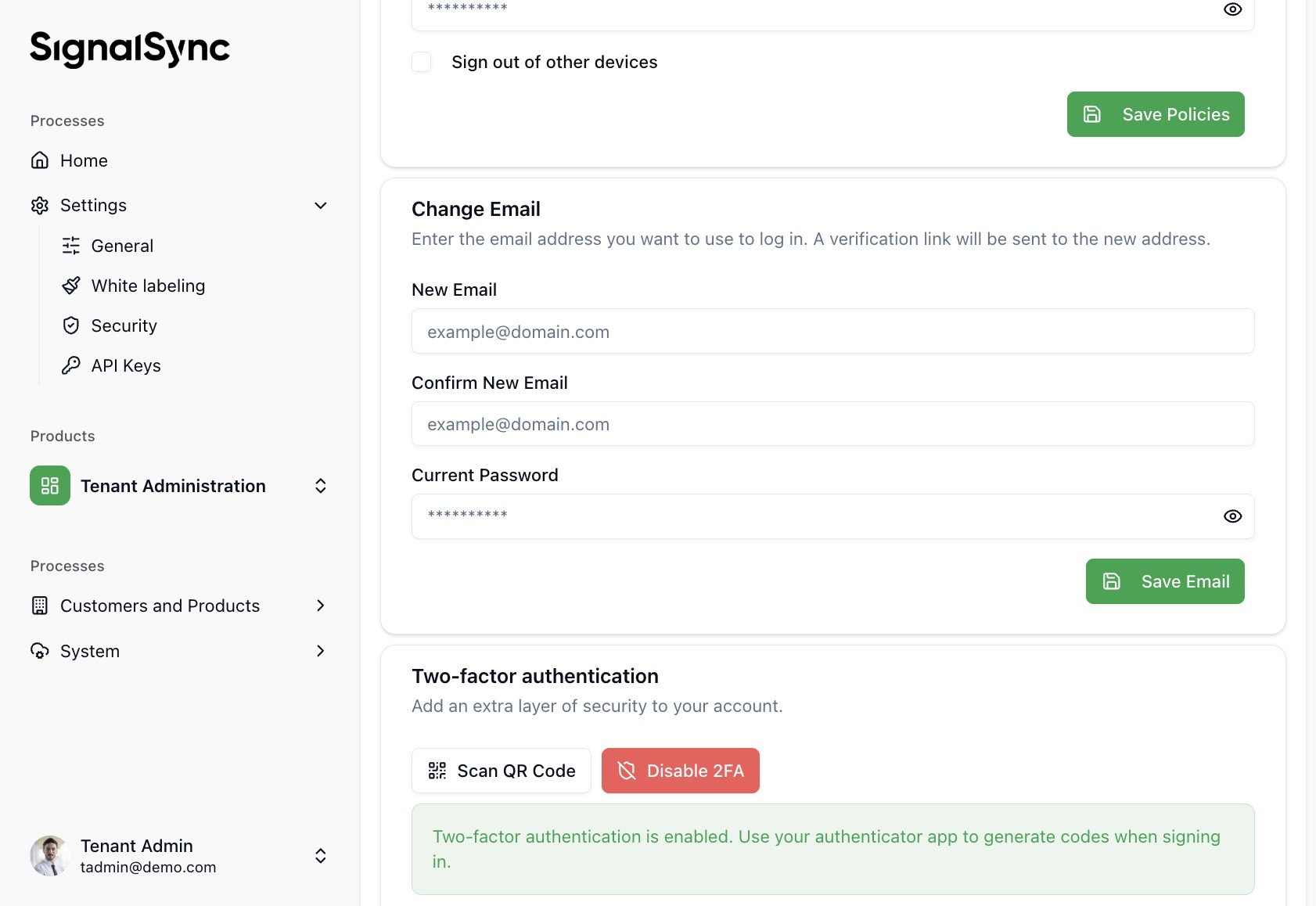Click the 2FA enabled green notice
Viewport: 1316px width, 906px height.
[x=833, y=850]
